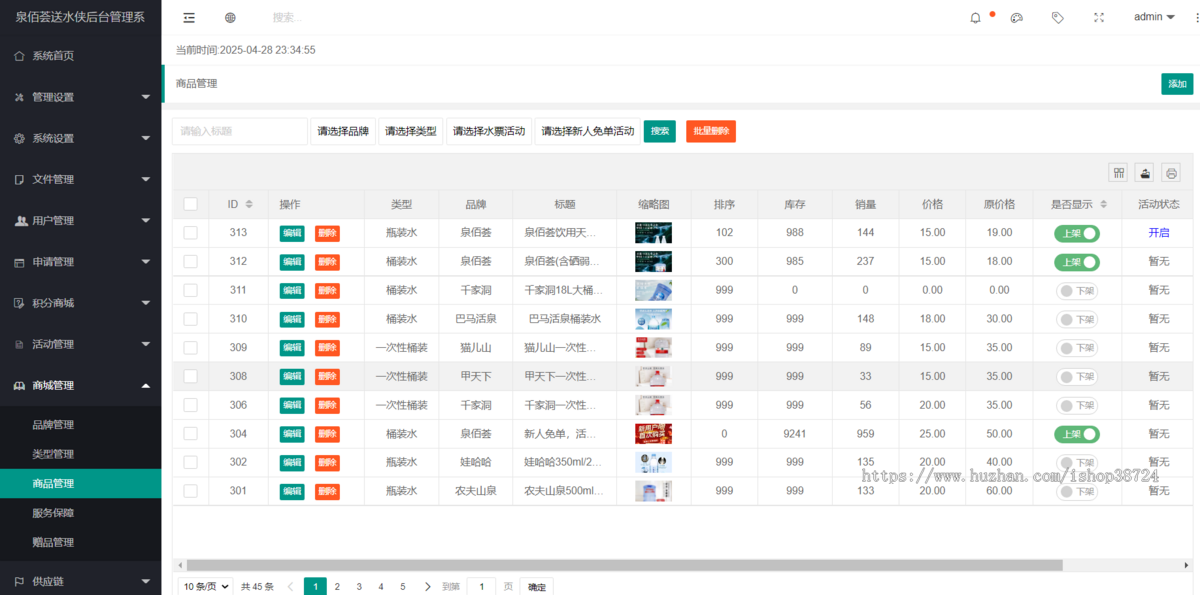Viewport: 1200px width, 595px height.
Task: Click stock value 9241 cell
Action: point(795,434)
